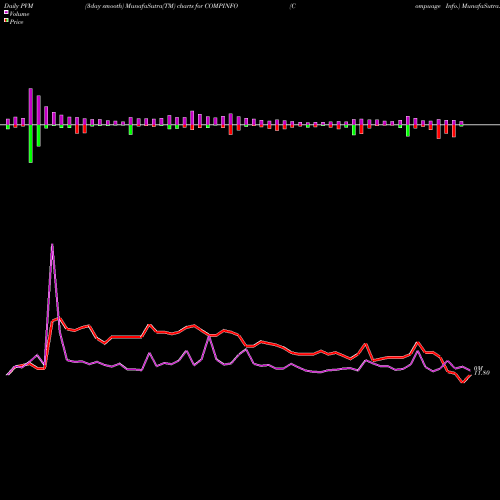
Task: Click the "11.80" price end label
Action: coord(482,373)
